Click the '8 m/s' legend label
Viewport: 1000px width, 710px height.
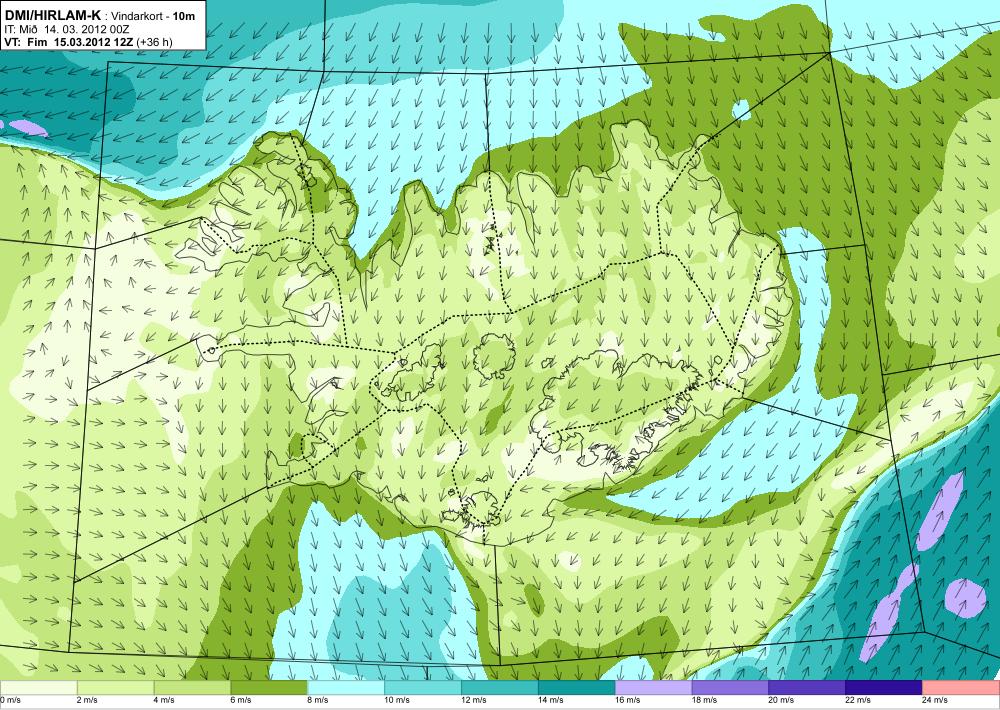point(318,700)
